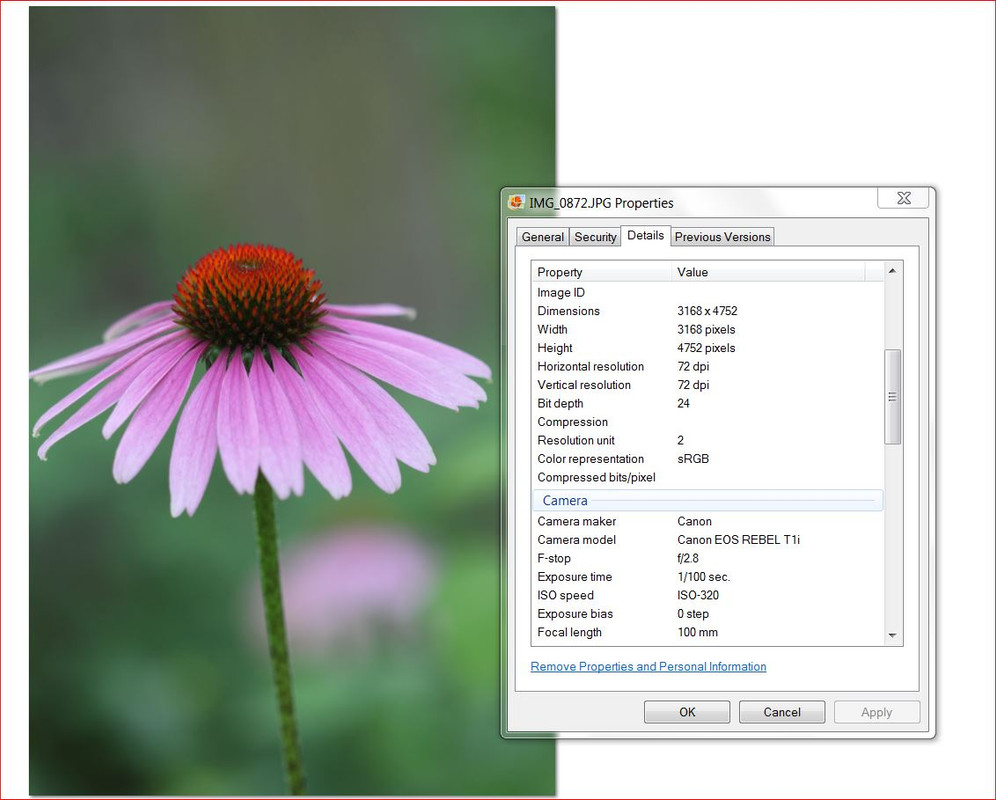996x800 pixels.
Task: Close the Properties dialog with the X button
Action: click(903, 198)
